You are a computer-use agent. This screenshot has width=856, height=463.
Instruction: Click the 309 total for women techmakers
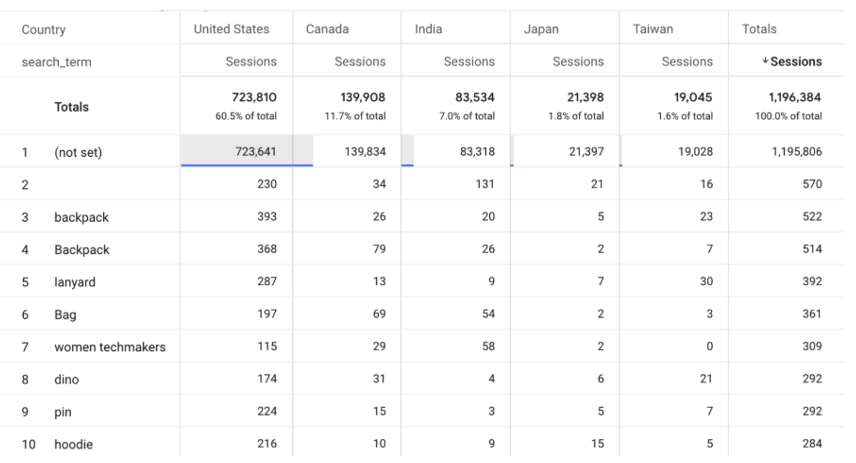[812, 346]
